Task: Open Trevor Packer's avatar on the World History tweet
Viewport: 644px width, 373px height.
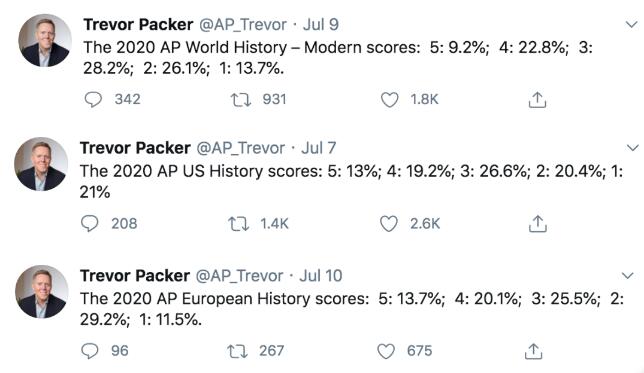Action: (x=45, y=40)
